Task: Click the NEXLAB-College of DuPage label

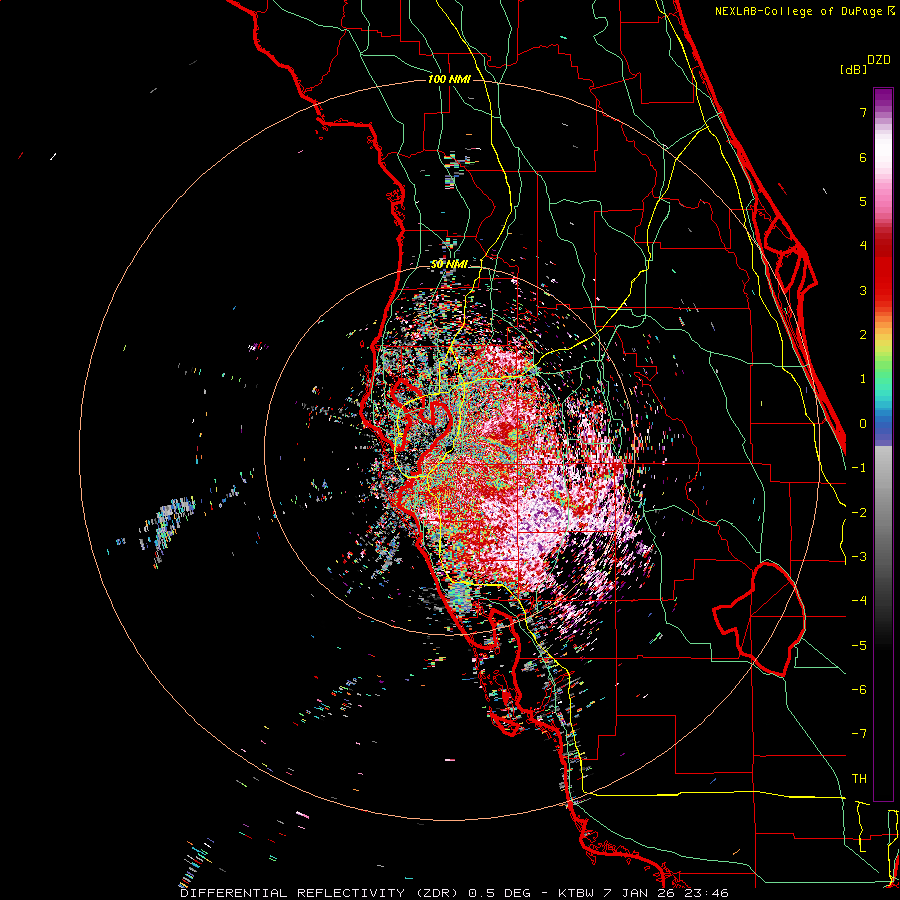Action: click(x=801, y=11)
